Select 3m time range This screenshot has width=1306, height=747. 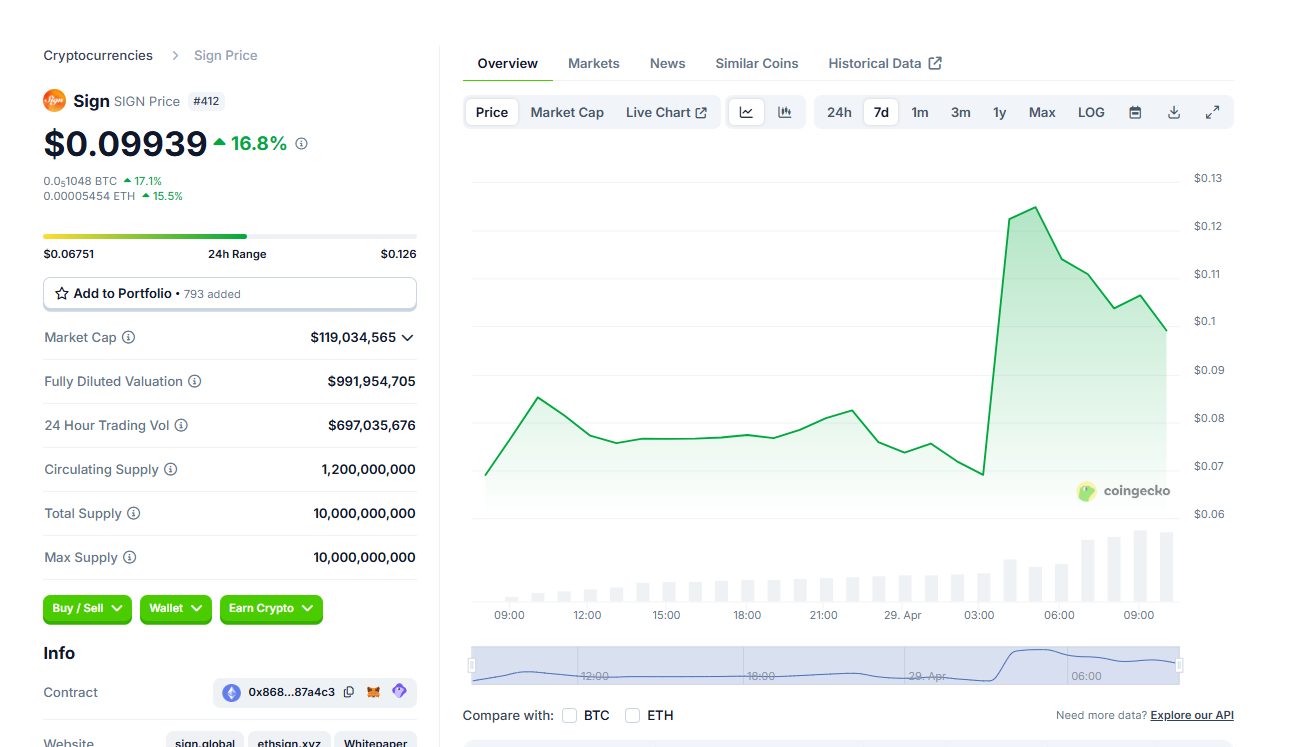point(961,112)
